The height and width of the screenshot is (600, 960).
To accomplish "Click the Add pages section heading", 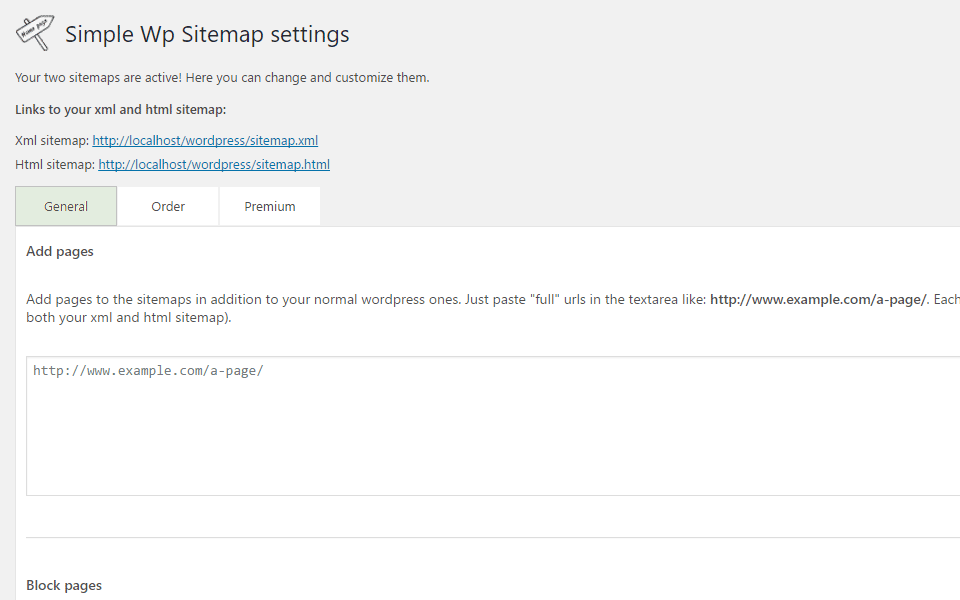I will [x=60, y=252].
